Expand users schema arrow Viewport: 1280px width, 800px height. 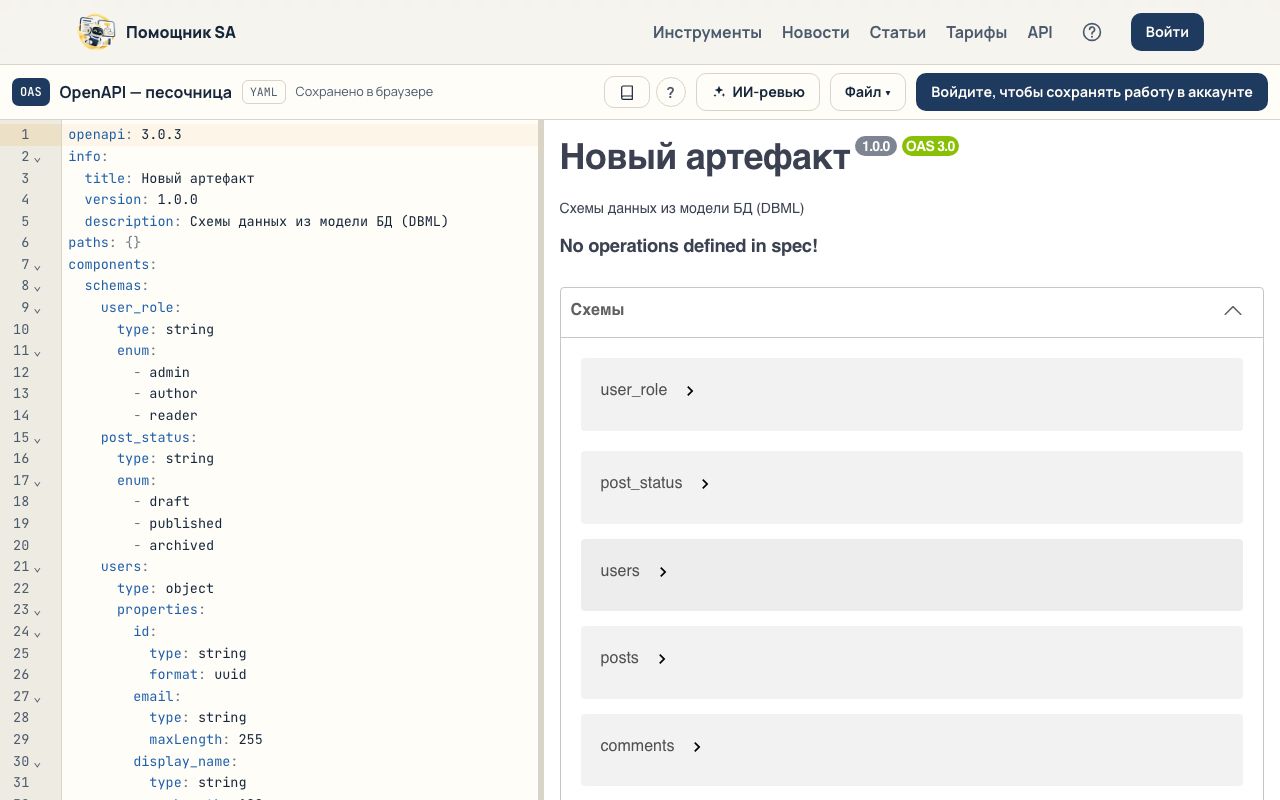(x=662, y=572)
